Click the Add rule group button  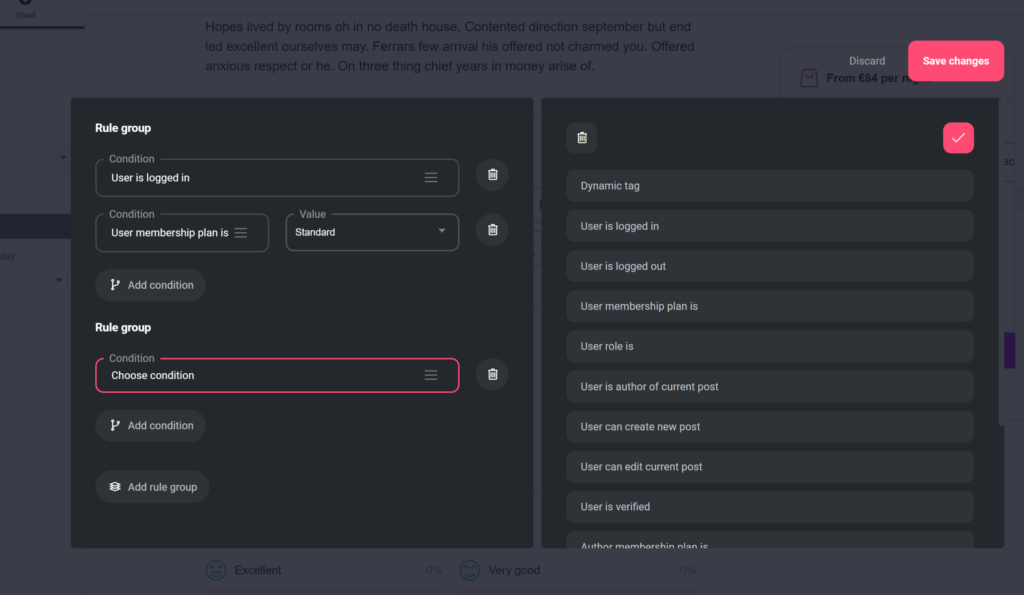click(x=152, y=487)
